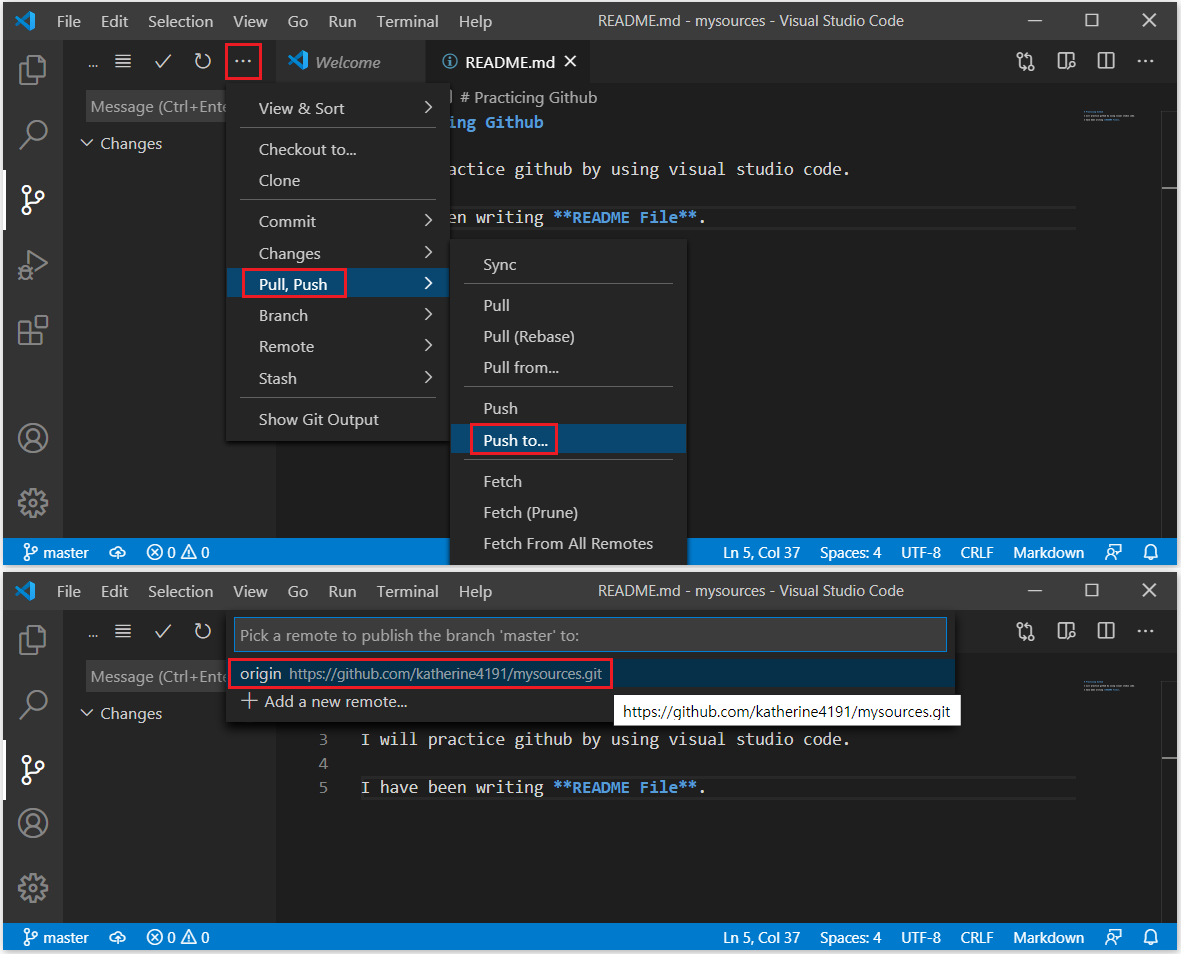Toggle list view in top window source control

click(x=123, y=62)
